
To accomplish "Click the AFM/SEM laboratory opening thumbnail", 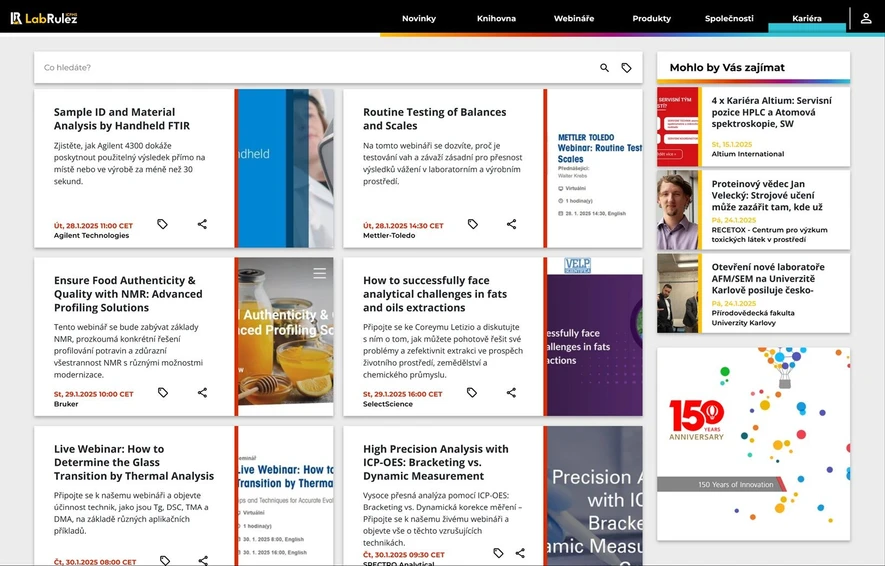I will [x=677, y=293].
